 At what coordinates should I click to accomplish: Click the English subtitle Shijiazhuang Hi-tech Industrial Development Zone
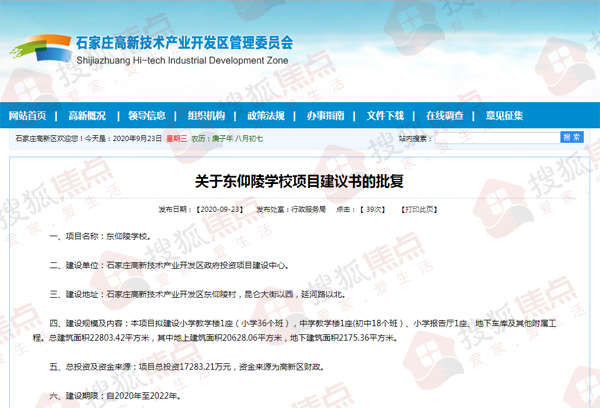(182, 60)
